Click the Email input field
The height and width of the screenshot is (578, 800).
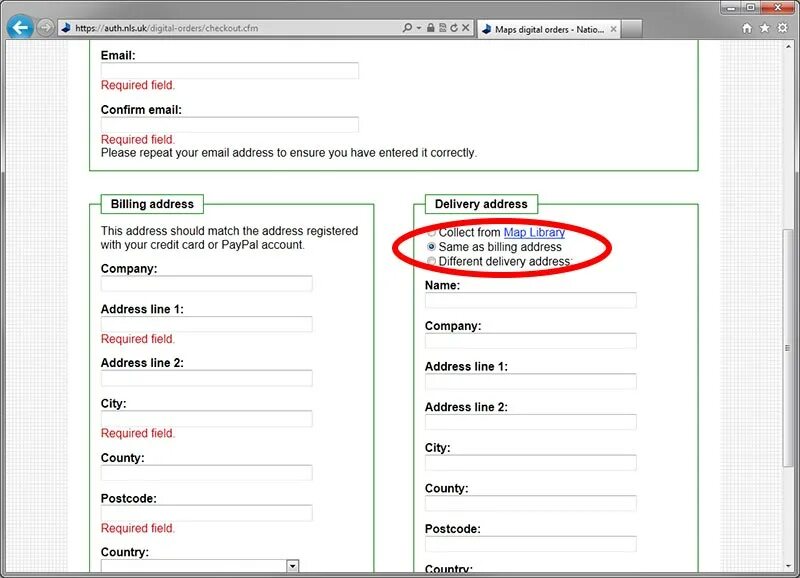click(x=230, y=70)
